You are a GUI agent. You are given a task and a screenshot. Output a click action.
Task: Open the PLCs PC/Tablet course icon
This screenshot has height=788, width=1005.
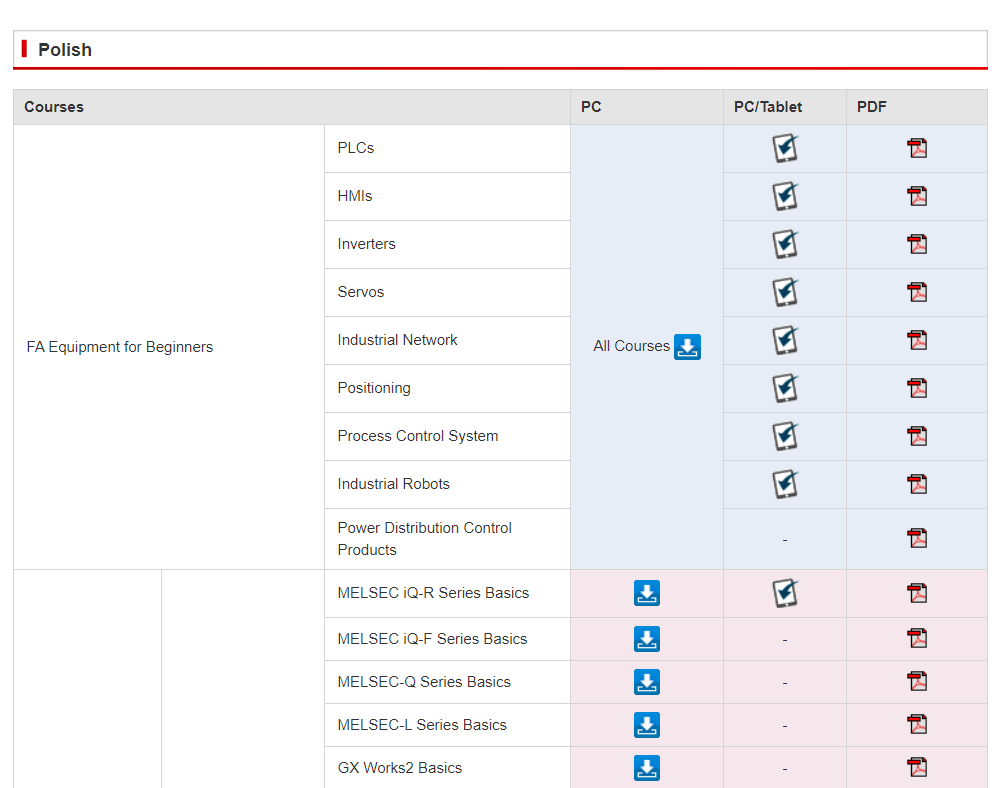[785, 149]
